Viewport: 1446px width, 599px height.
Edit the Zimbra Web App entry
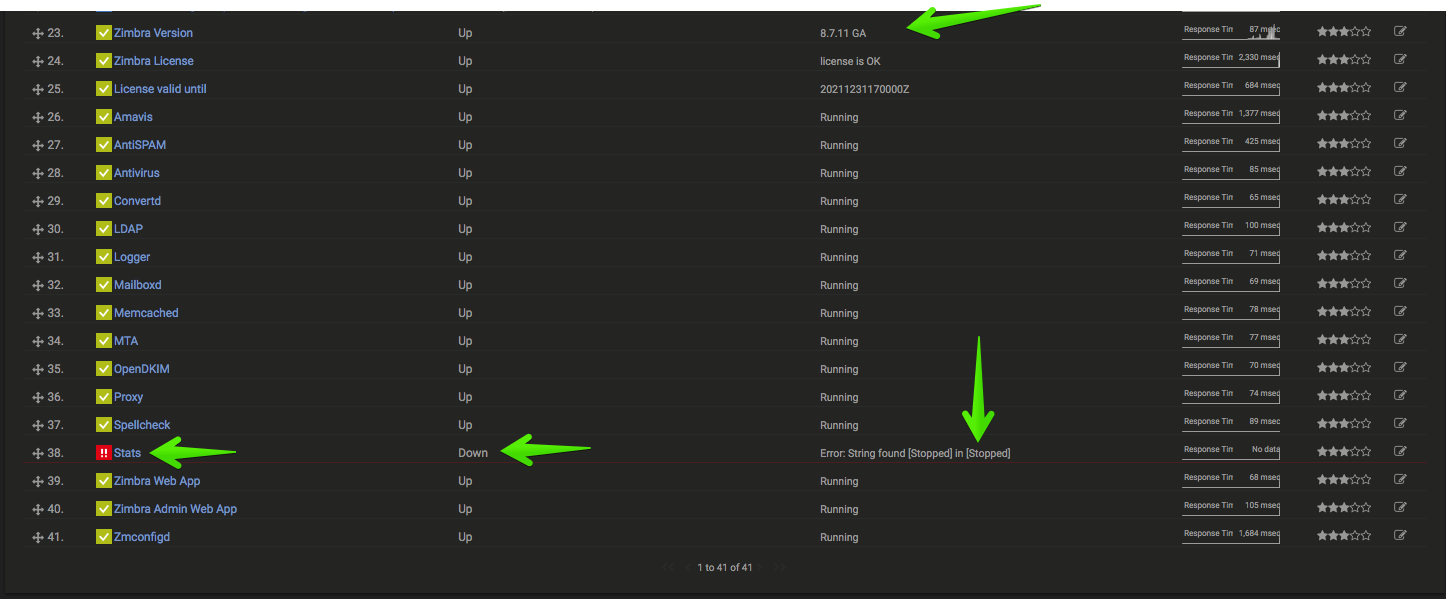click(1400, 480)
